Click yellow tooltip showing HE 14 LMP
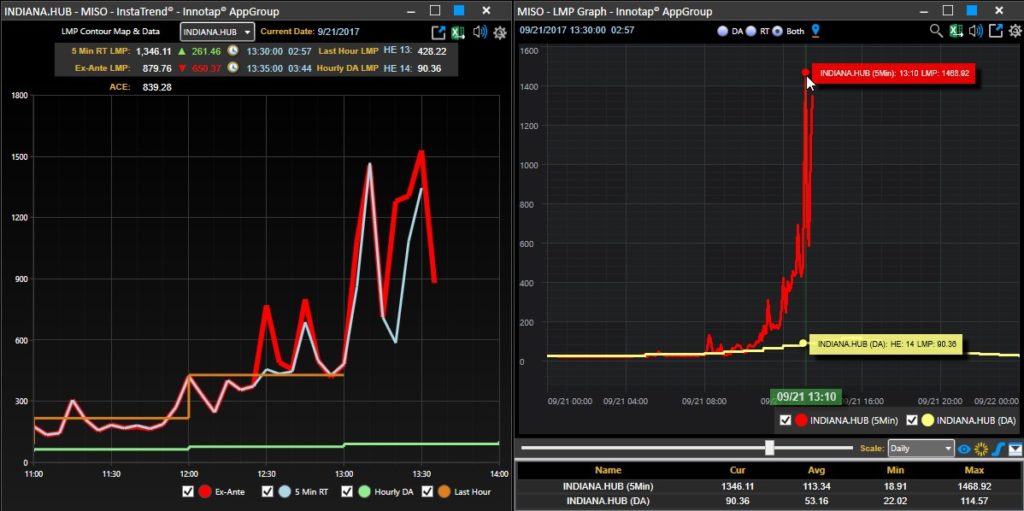This screenshot has width=1024, height=511. (x=886, y=344)
